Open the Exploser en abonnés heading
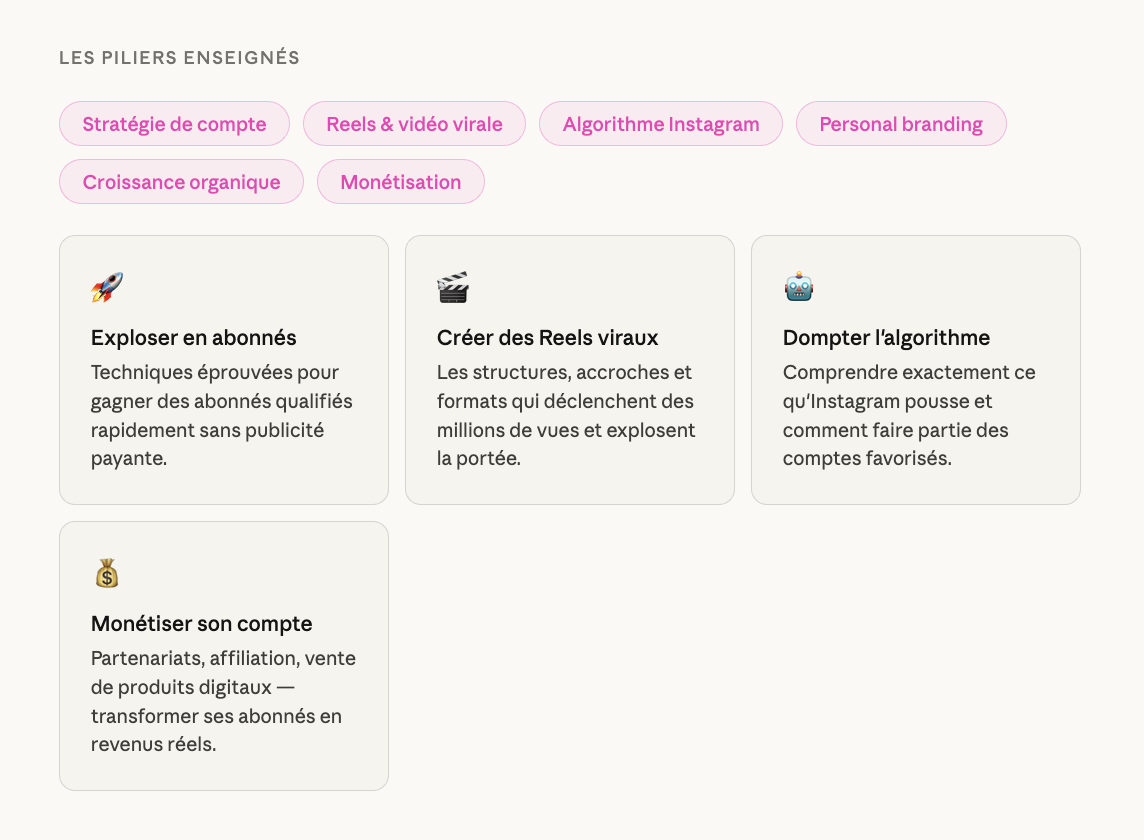Image resolution: width=1144 pixels, height=840 pixels. (x=193, y=338)
